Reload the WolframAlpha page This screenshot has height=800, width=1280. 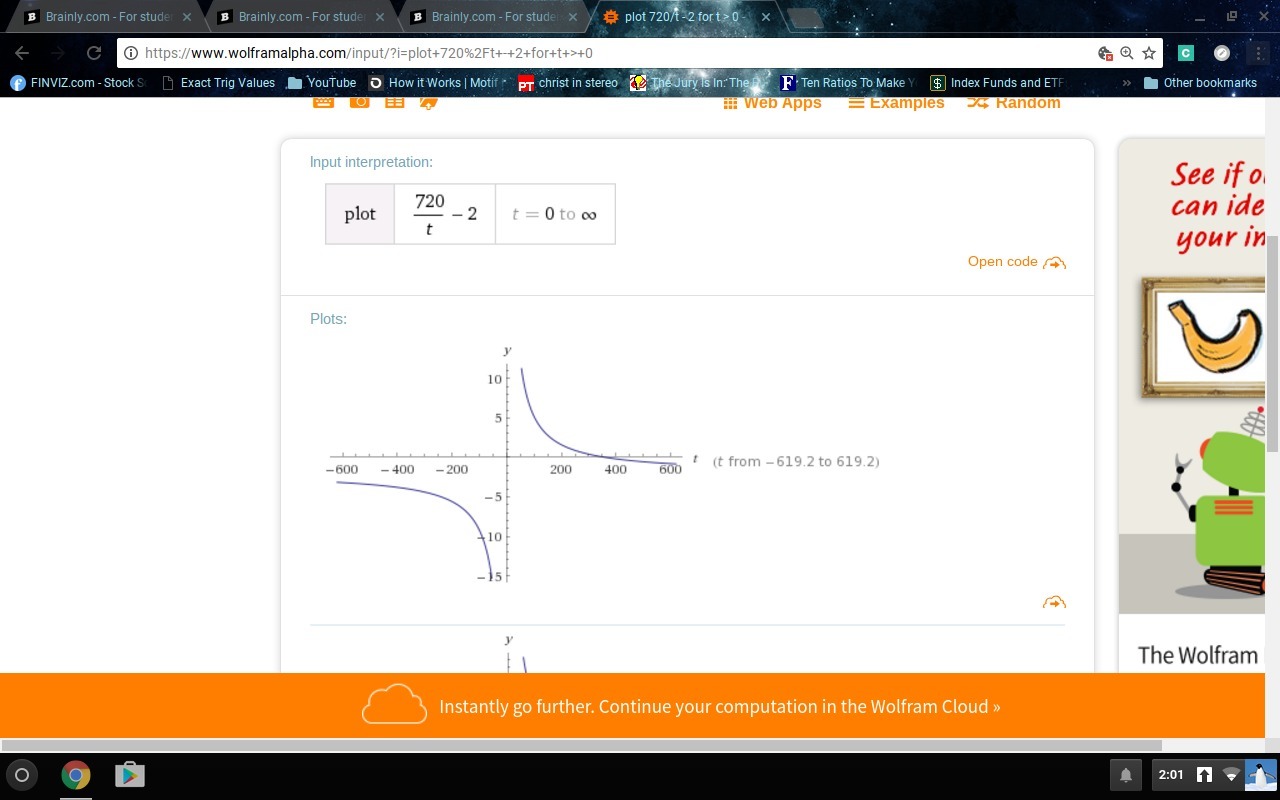click(94, 53)
